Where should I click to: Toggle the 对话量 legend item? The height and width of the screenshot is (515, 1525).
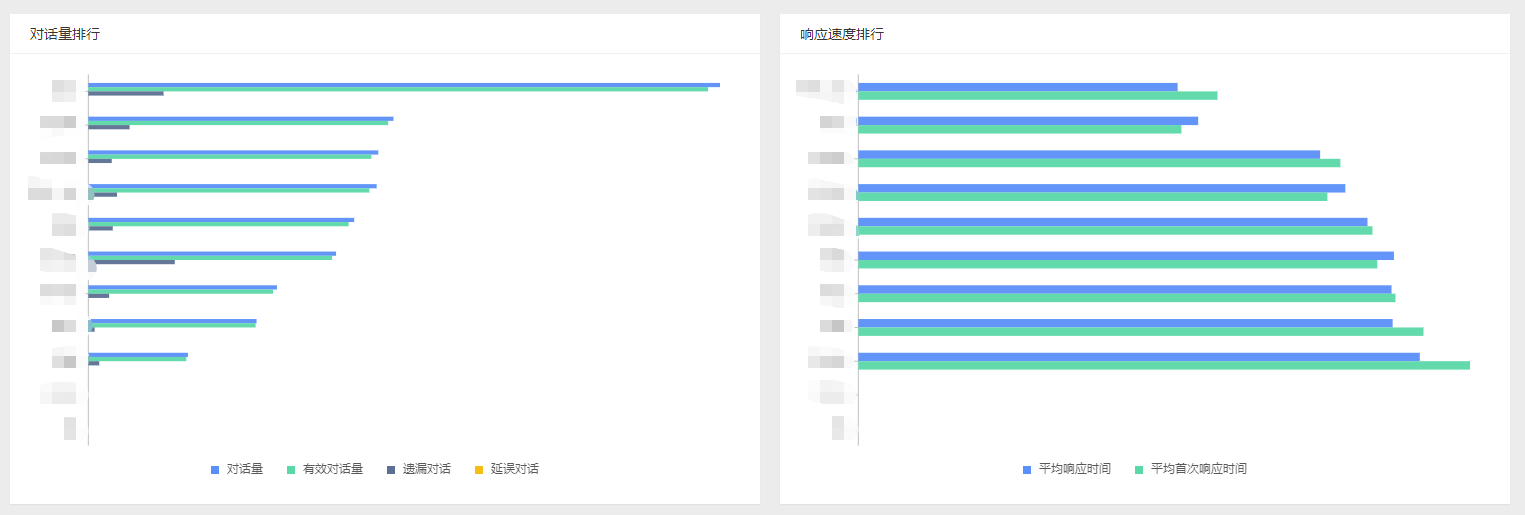(237, 469)
